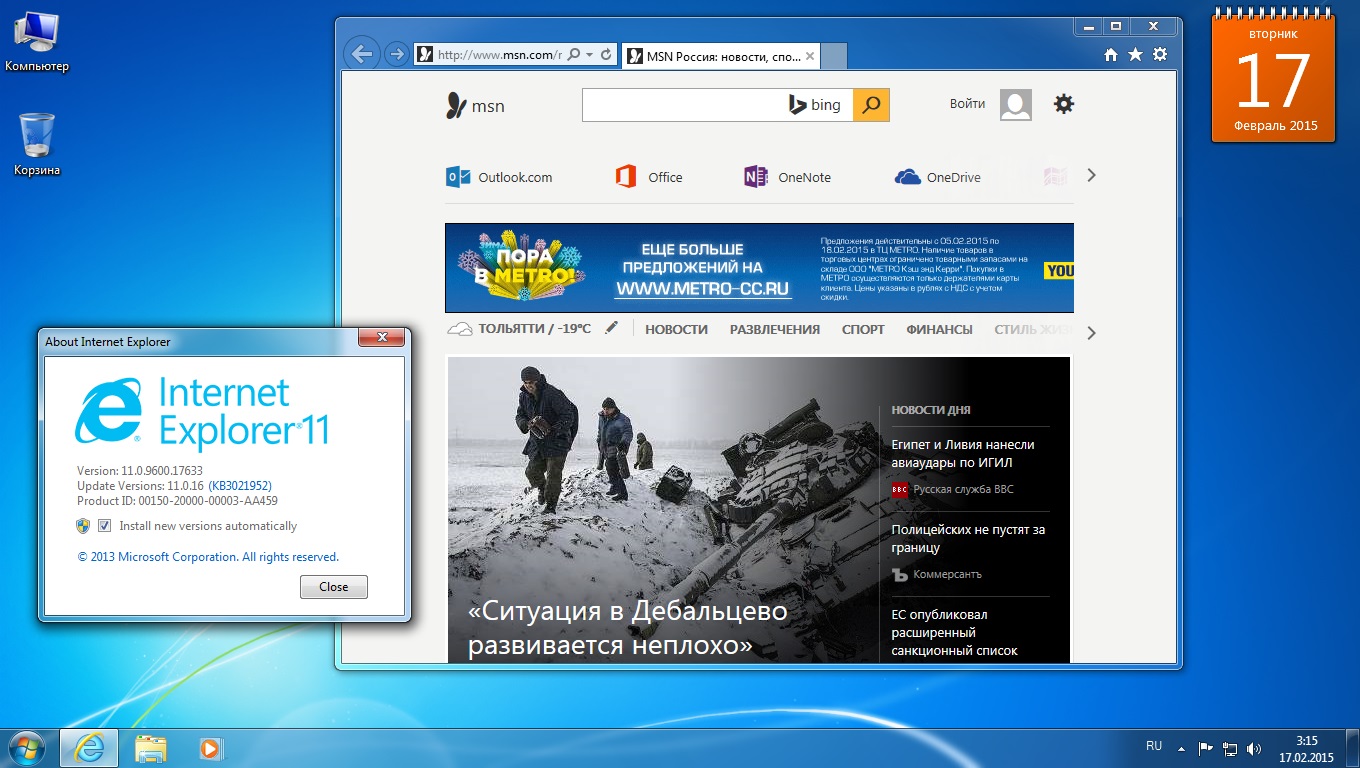Open the Action Center flag icon
The image size is (1360, 768).
click(1206, 748)
